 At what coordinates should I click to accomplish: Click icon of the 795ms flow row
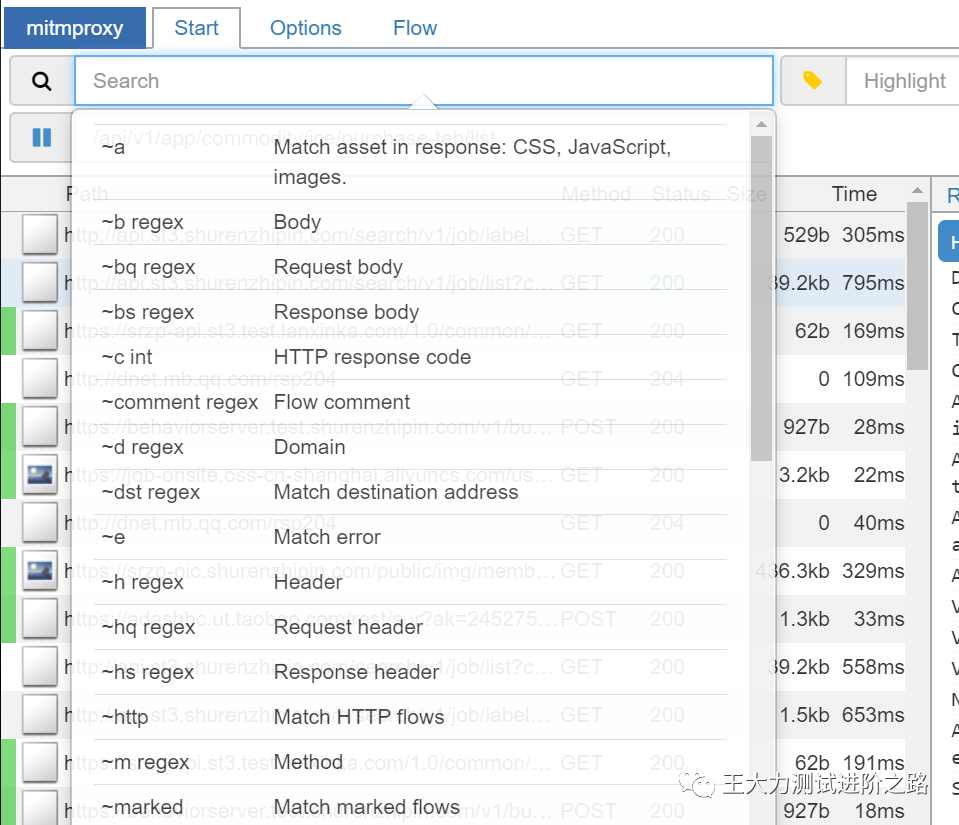coord(40,283)
